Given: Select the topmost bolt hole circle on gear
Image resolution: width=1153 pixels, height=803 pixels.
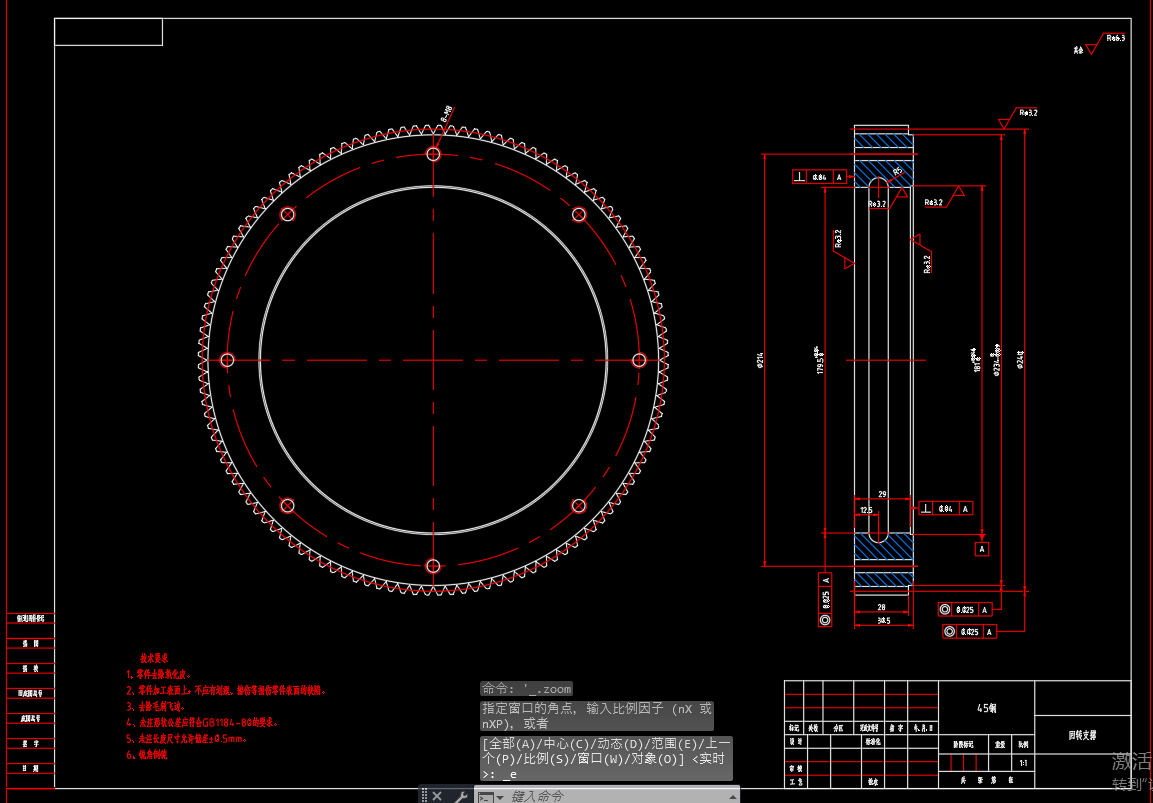Looking at the screenshot, I should click(433, 154).
